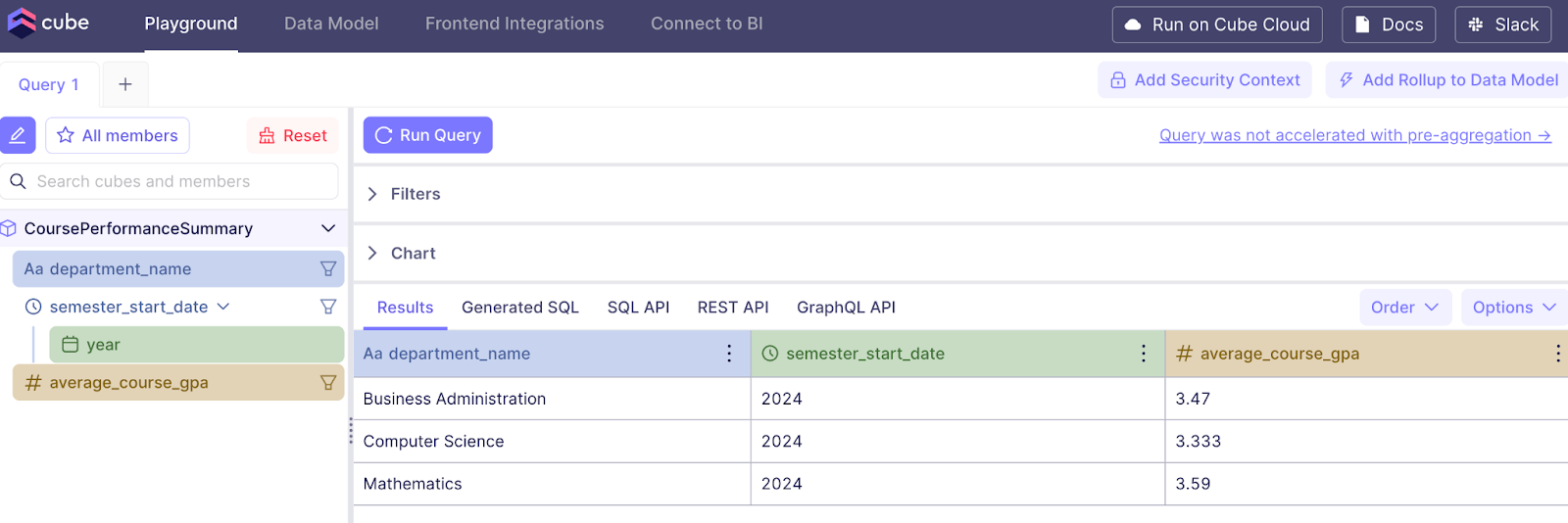
Task: Open the Order dropdown
Action: tap(1404, 308)
